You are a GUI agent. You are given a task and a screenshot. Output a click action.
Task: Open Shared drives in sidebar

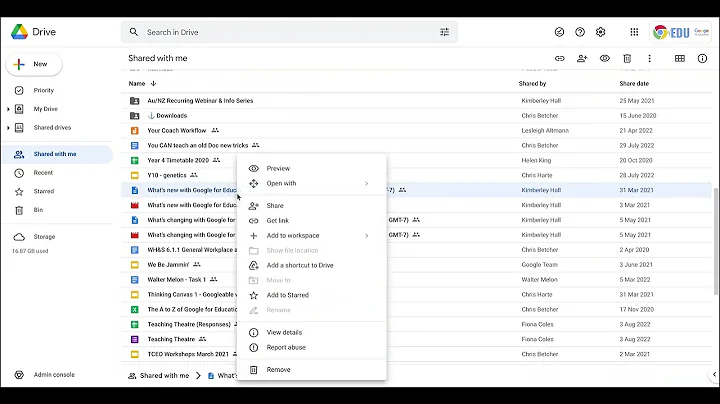pyautogui.click(x=52, y=128)
